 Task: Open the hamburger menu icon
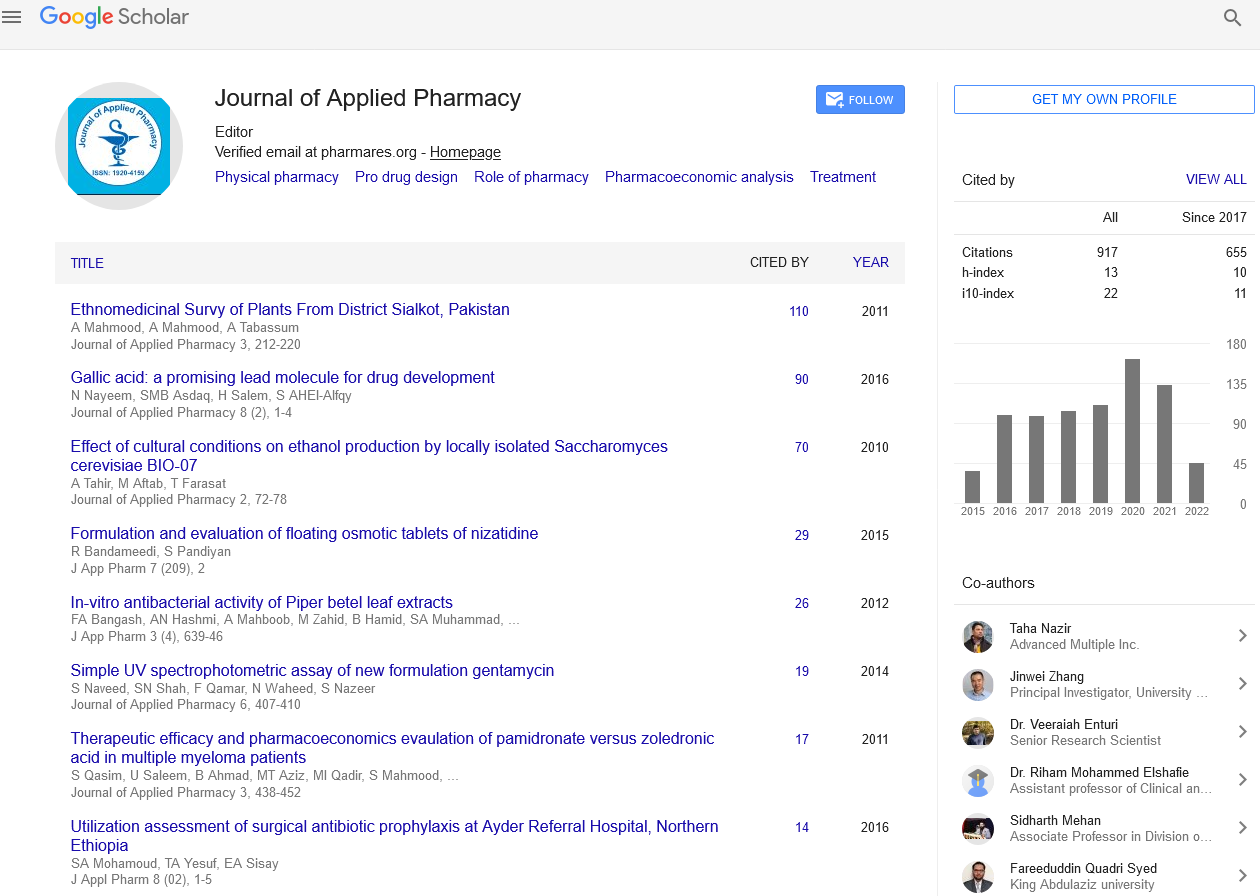pos(12,17)
